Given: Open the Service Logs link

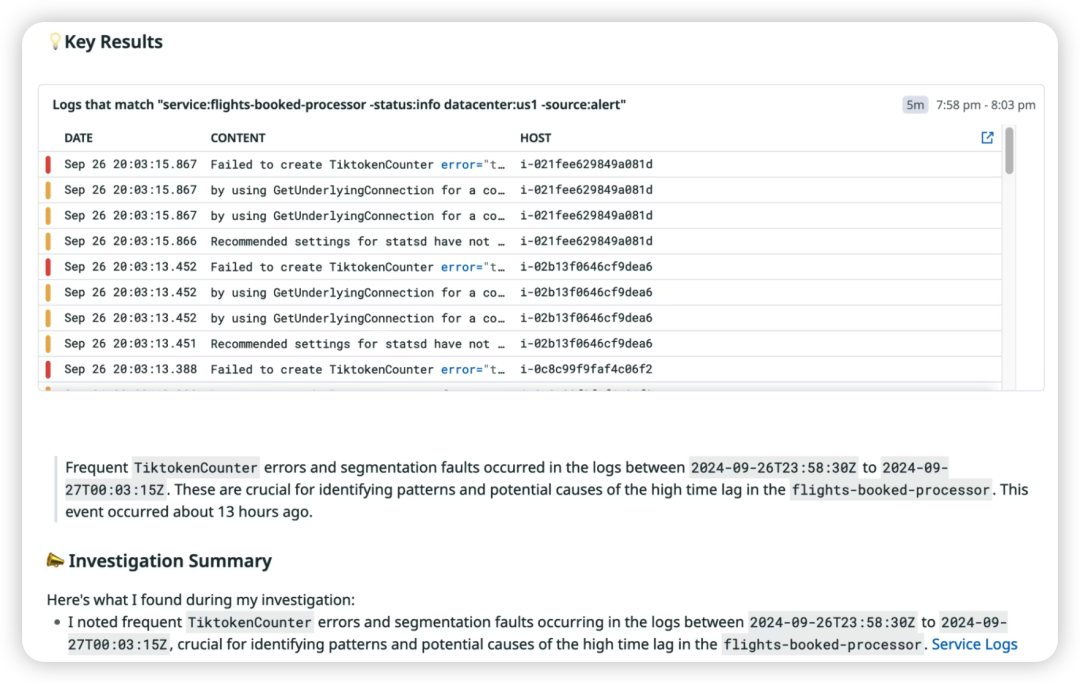Looking at the screenshot, I should pyautogui.click(x=974, y=644).
